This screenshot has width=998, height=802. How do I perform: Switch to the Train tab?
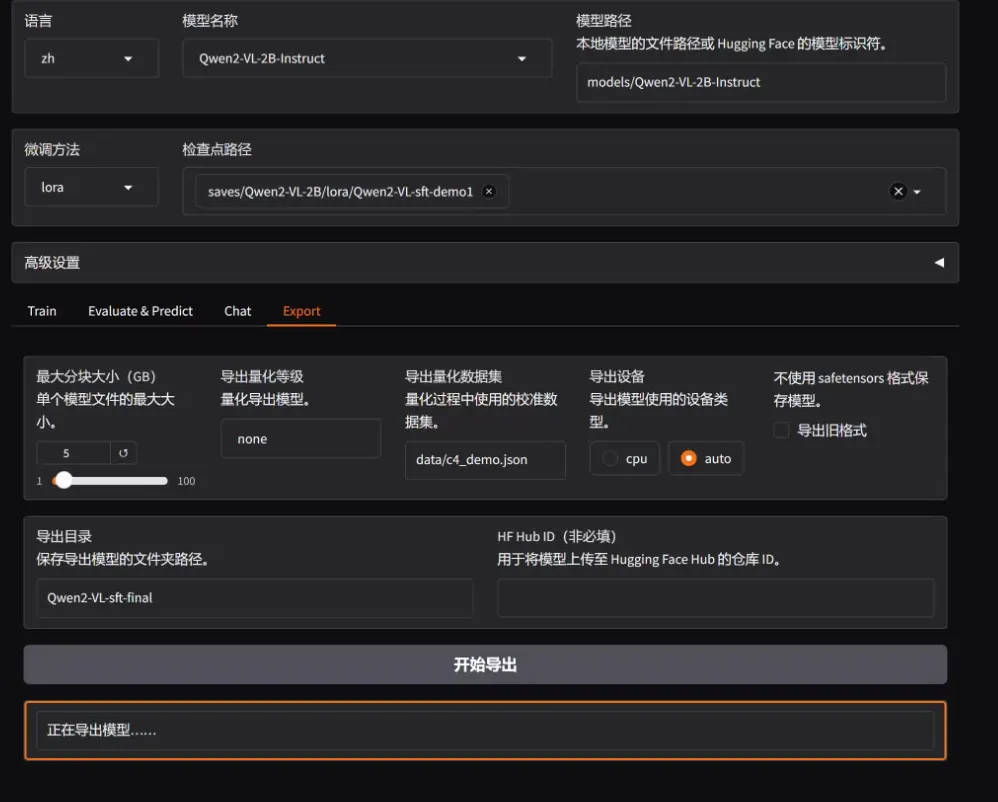42,311
